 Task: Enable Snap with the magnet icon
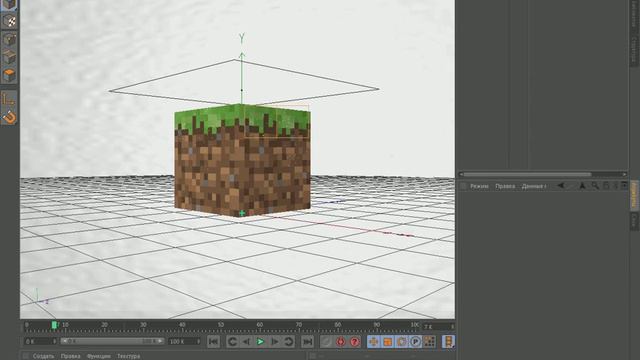9,117
